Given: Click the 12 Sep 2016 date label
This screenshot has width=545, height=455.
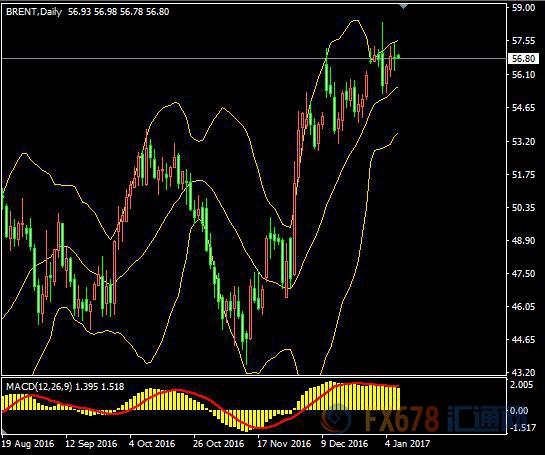Looking at the screenshot, I should (x=91, y=444).
